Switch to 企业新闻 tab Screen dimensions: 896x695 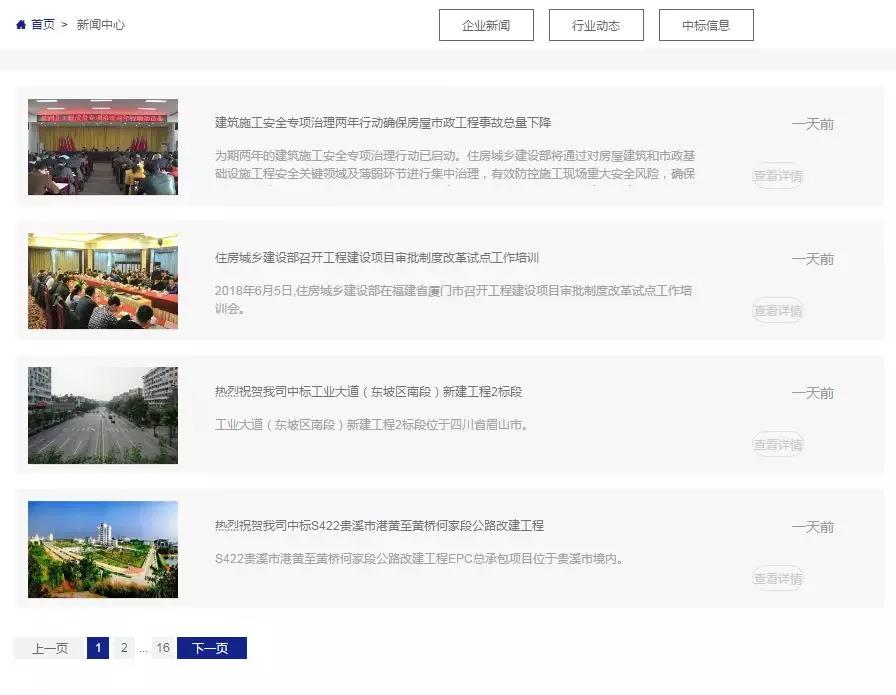click(x=486, y=25)
